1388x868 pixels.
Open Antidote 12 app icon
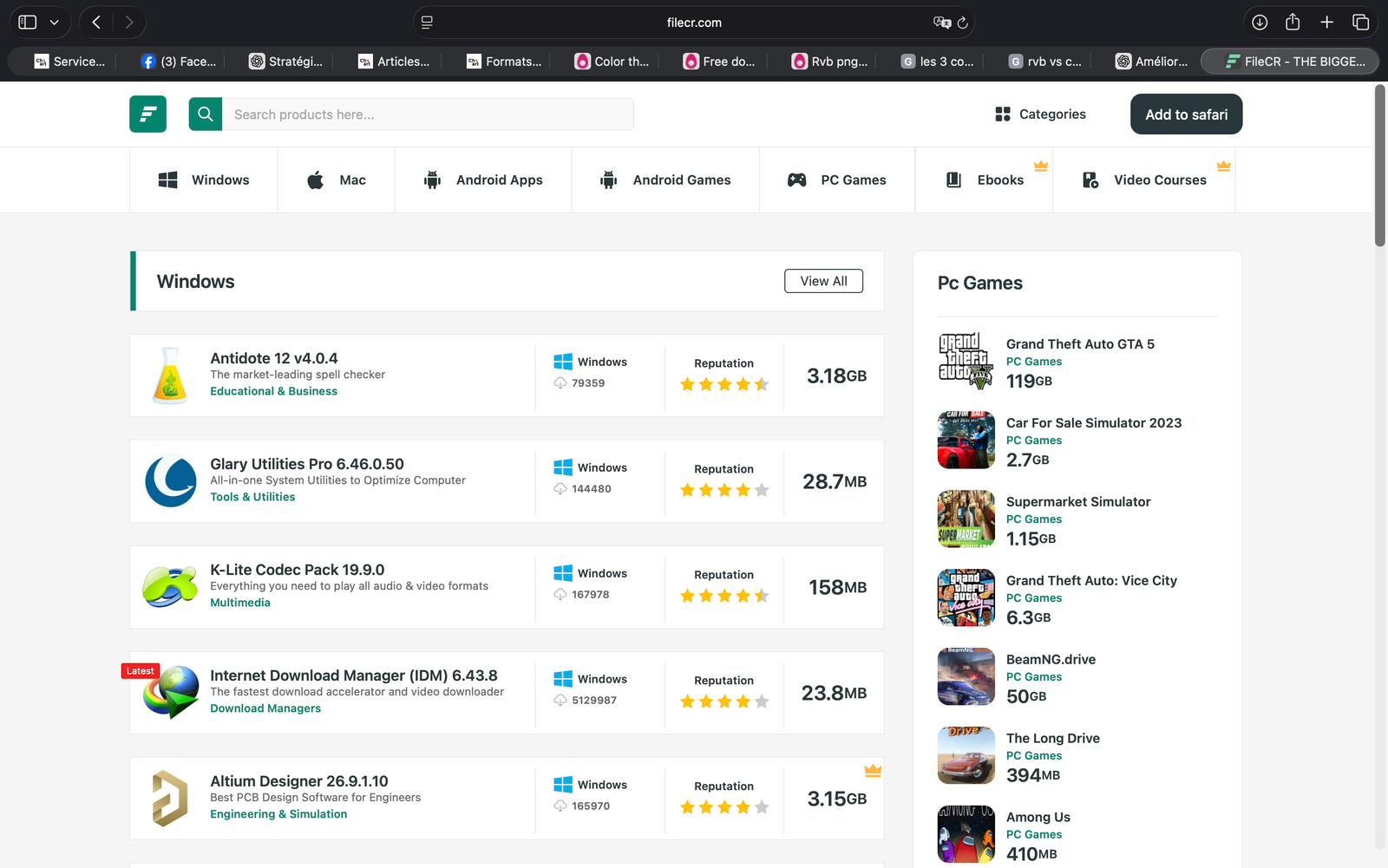click(170, 375)
